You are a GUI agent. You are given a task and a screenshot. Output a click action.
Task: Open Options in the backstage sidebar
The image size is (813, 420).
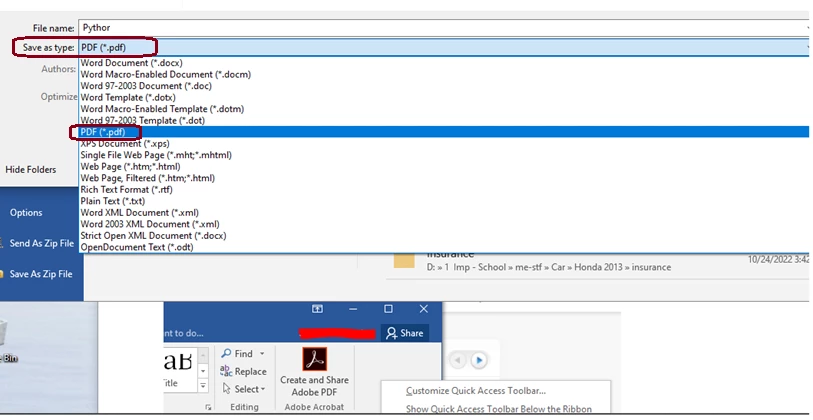click(26, 213)
